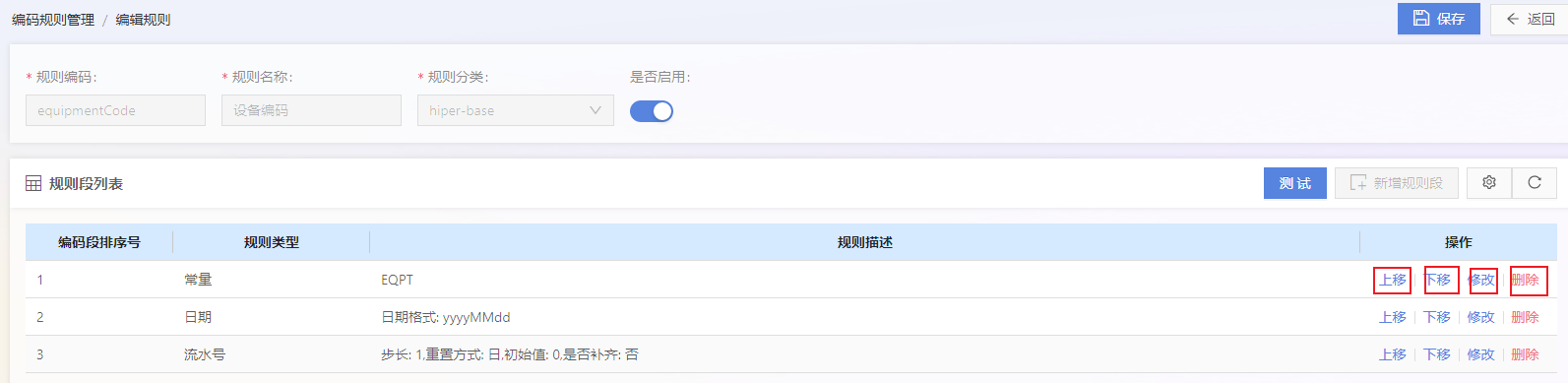This screenshot has height=383, width=1568.
Task: Click the settings gear icon
Action: pyautogui.click(x=1488, y=183)
